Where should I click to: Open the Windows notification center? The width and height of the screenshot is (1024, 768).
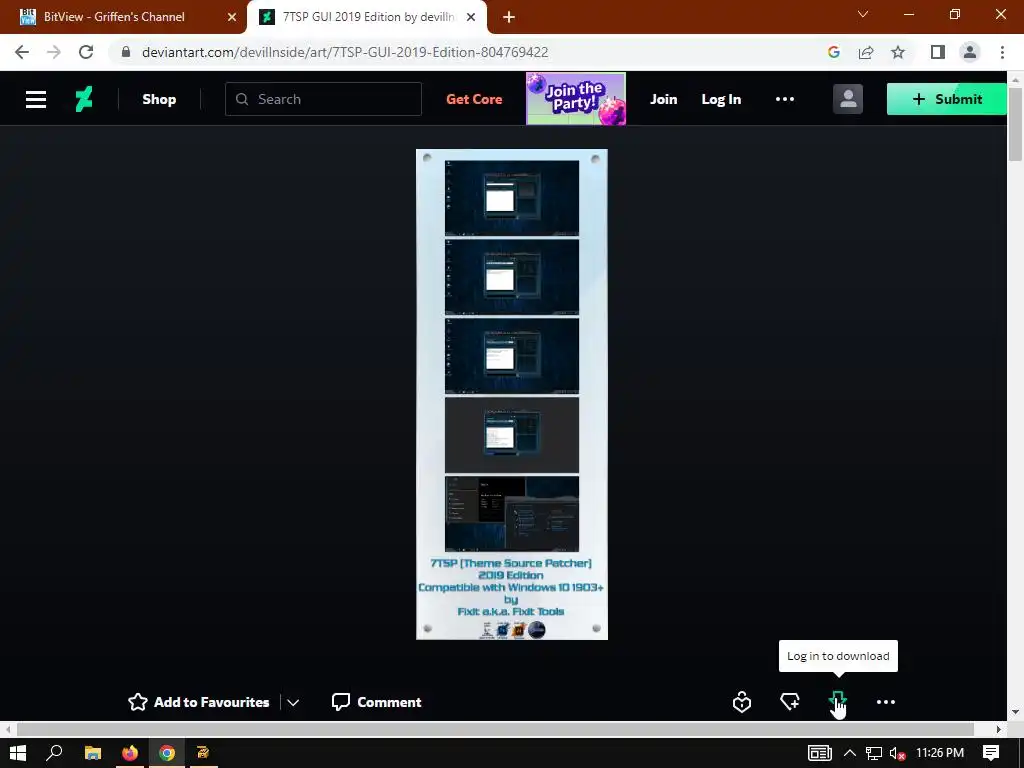point(991,753)
